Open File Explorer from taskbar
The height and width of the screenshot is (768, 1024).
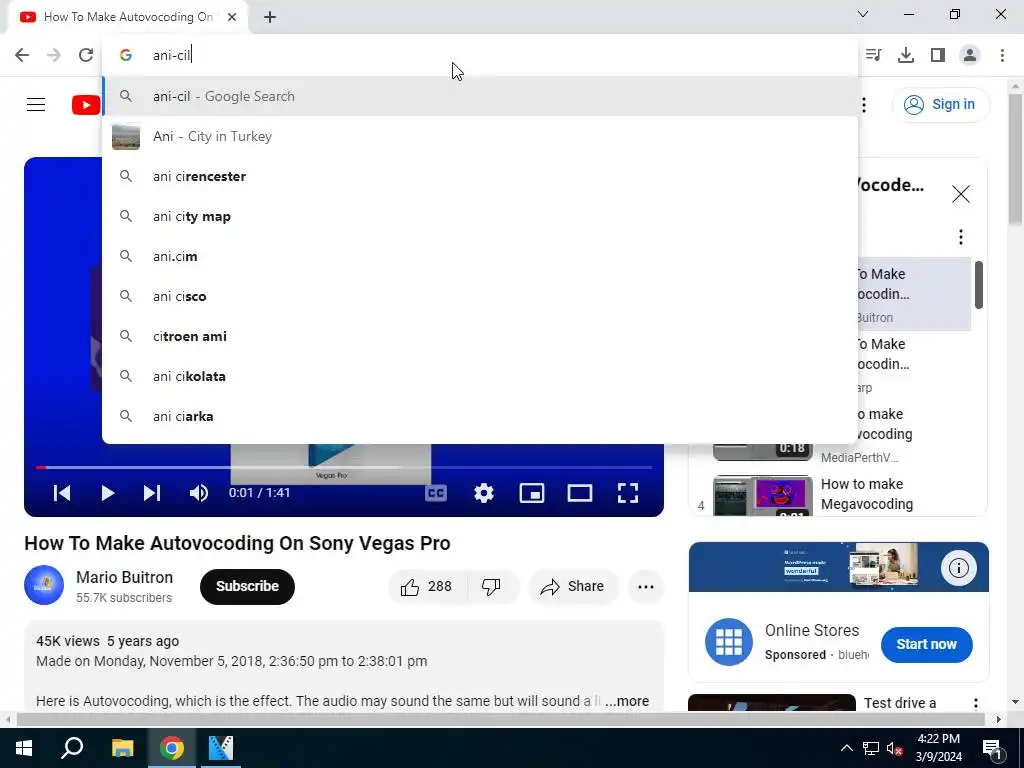pos(122,748)
